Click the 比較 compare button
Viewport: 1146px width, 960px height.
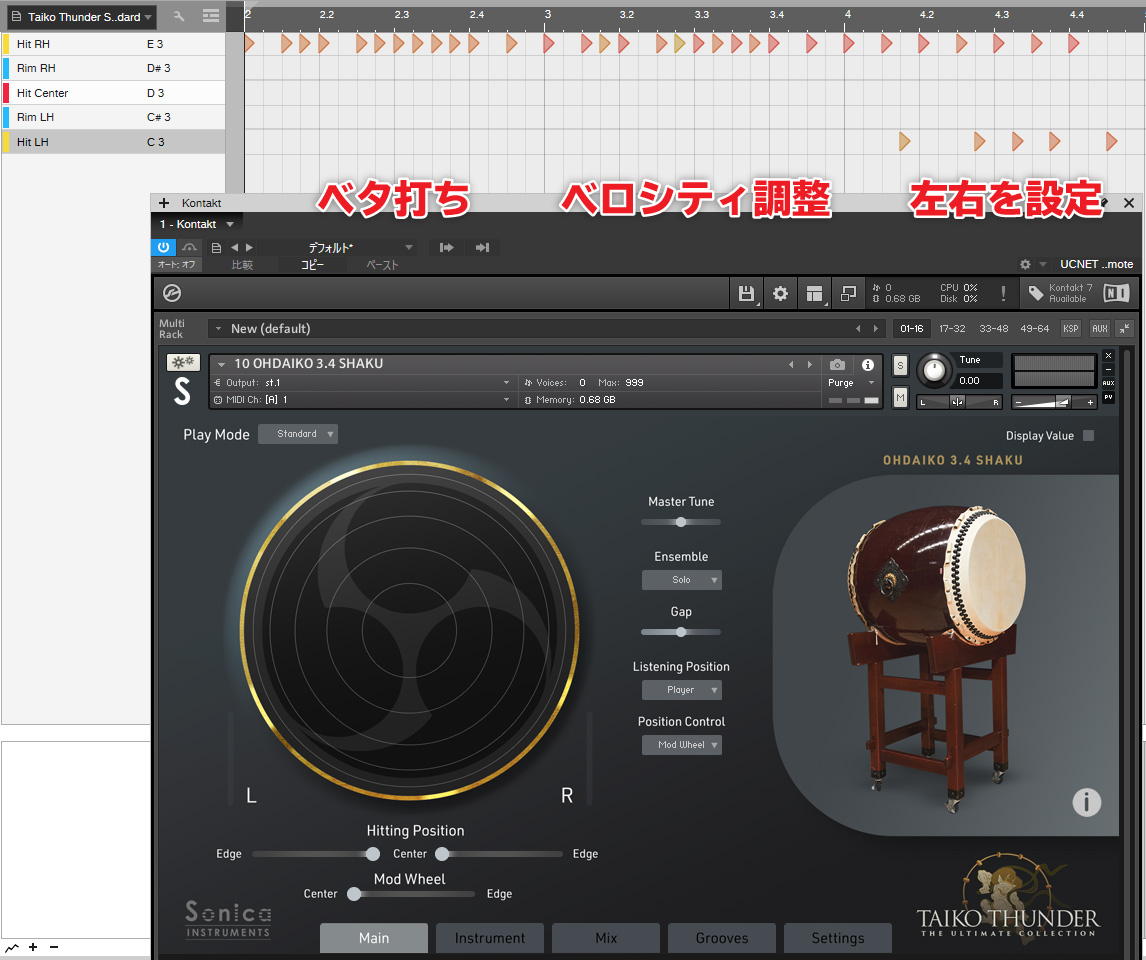(242, 265)
